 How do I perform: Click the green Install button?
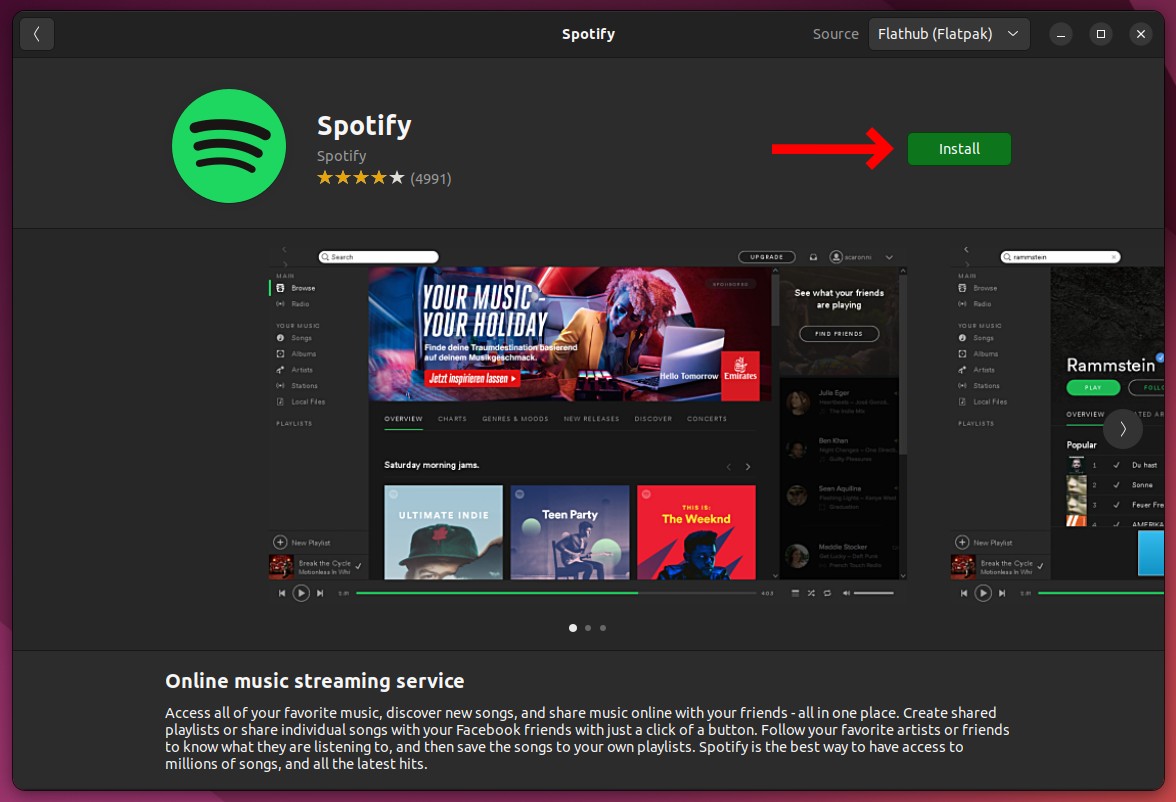[958, 149]
